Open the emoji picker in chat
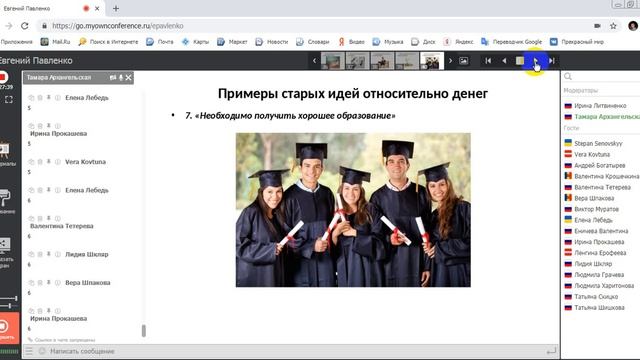Screen dimensions: 640x360 pyautogui.click(x=42, y=351)
